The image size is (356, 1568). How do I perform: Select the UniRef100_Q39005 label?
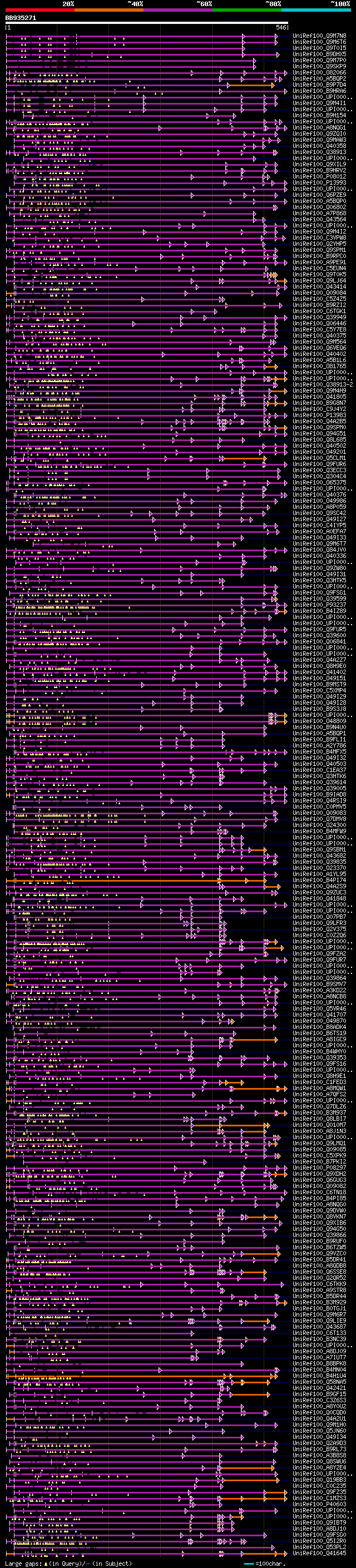(x=319, y=788)
